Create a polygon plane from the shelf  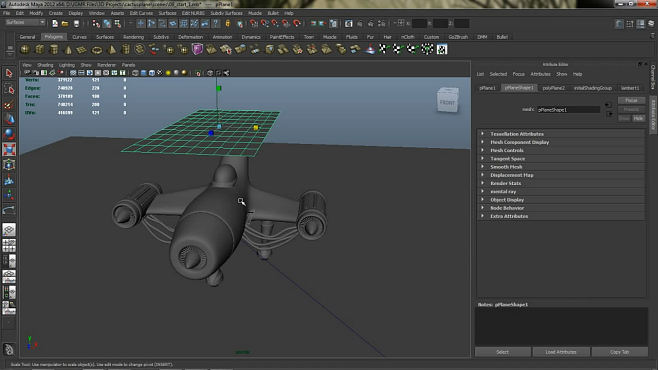click(x=82, y=50)
